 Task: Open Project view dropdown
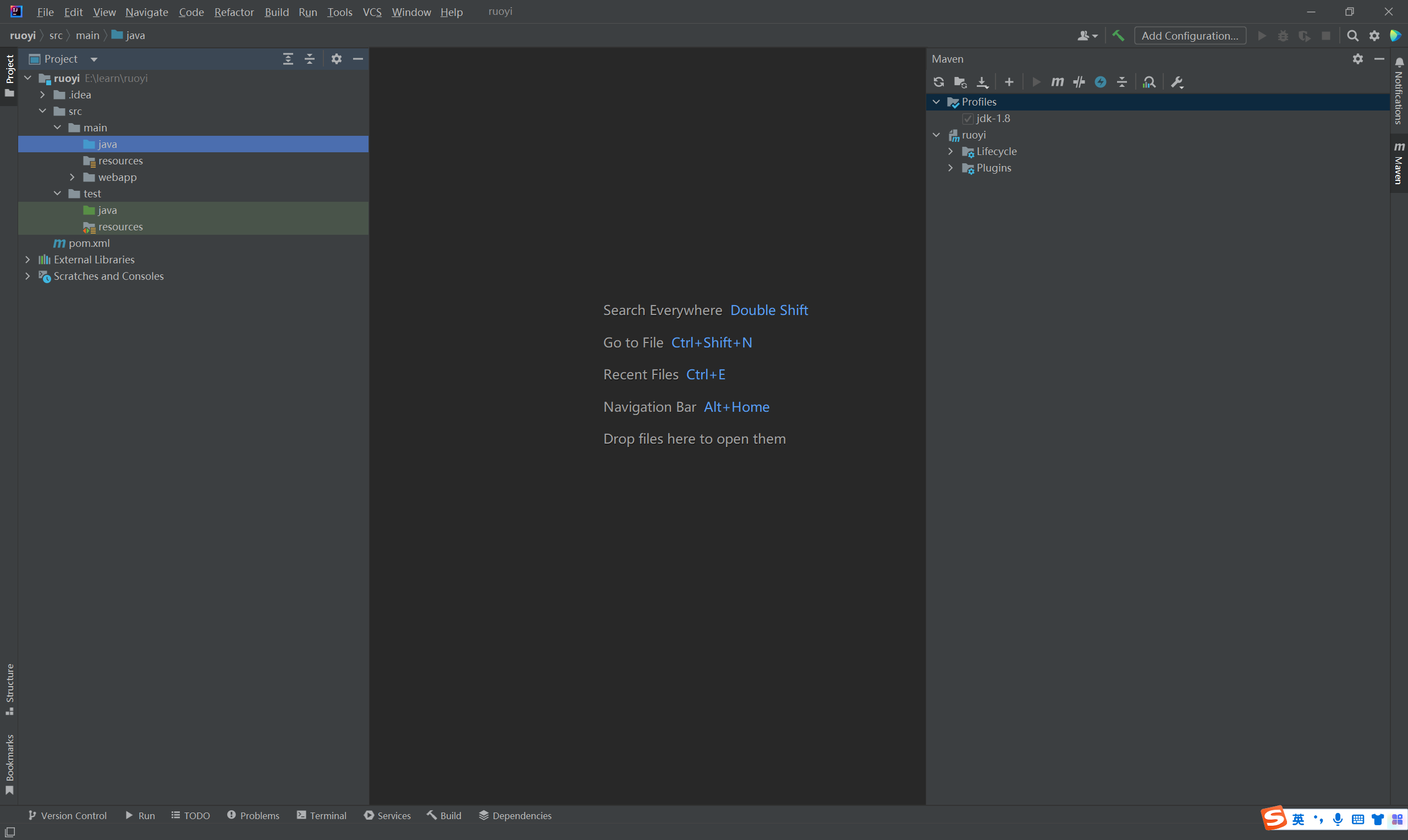point(94,59)
